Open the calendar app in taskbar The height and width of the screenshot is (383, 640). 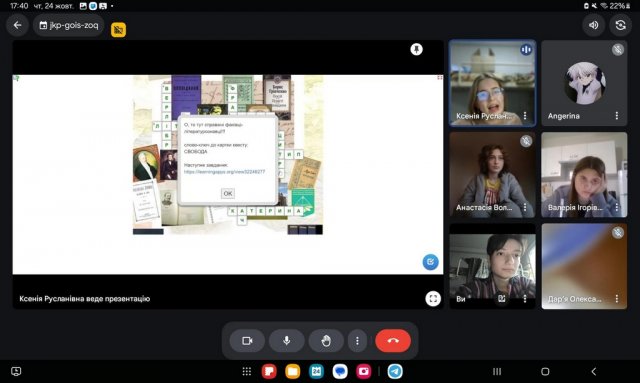[x=316, y=371]
